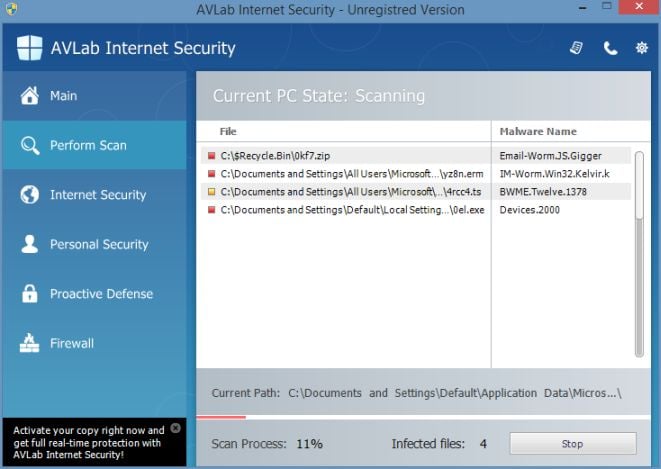Click the document report icon in header
The width and height of the screenshot is (661, 469).
point(577,48)
